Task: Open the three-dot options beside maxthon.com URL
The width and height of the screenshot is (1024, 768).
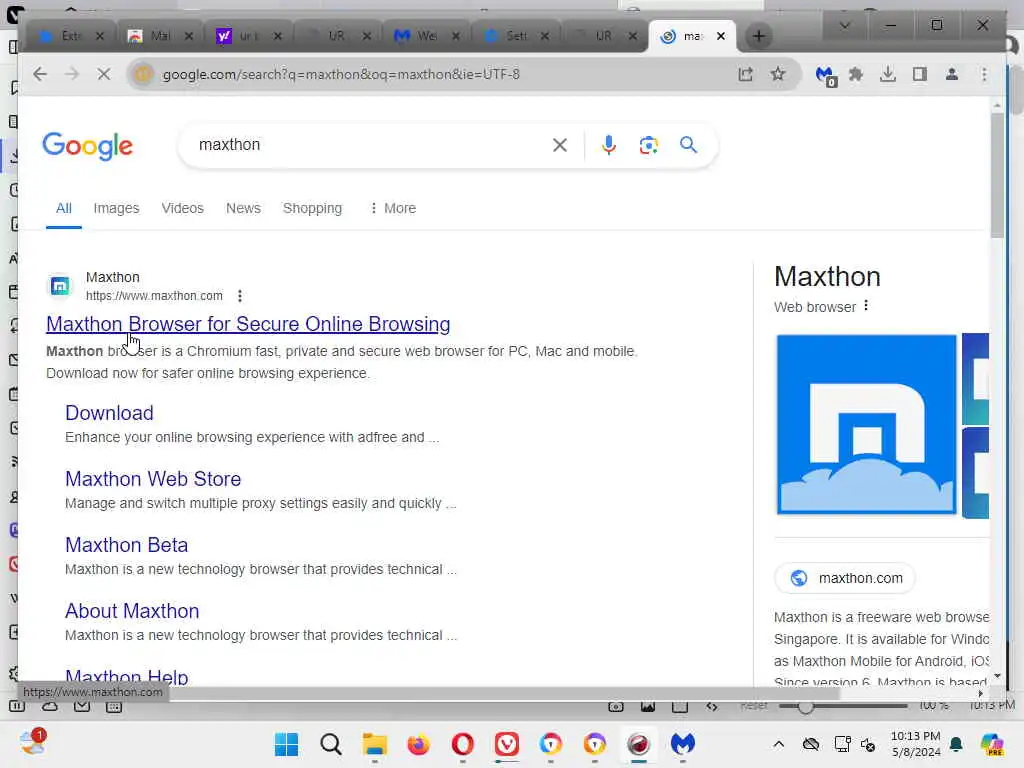Action: 240,296
